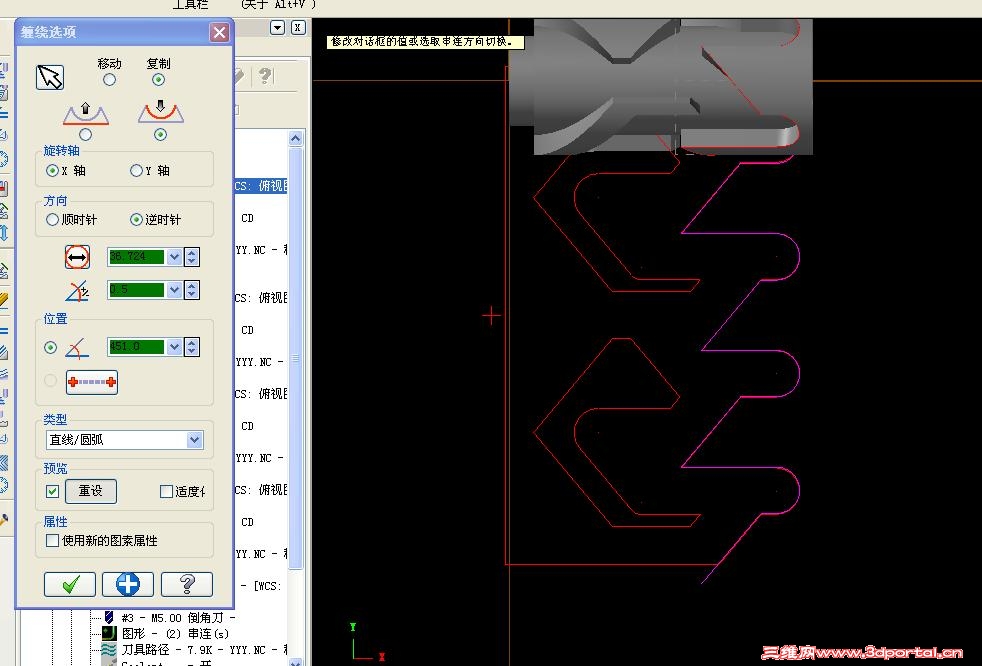Click the operations list scrollbar up arrow
This screenshot has width=982, height=666.
[296, 138]
